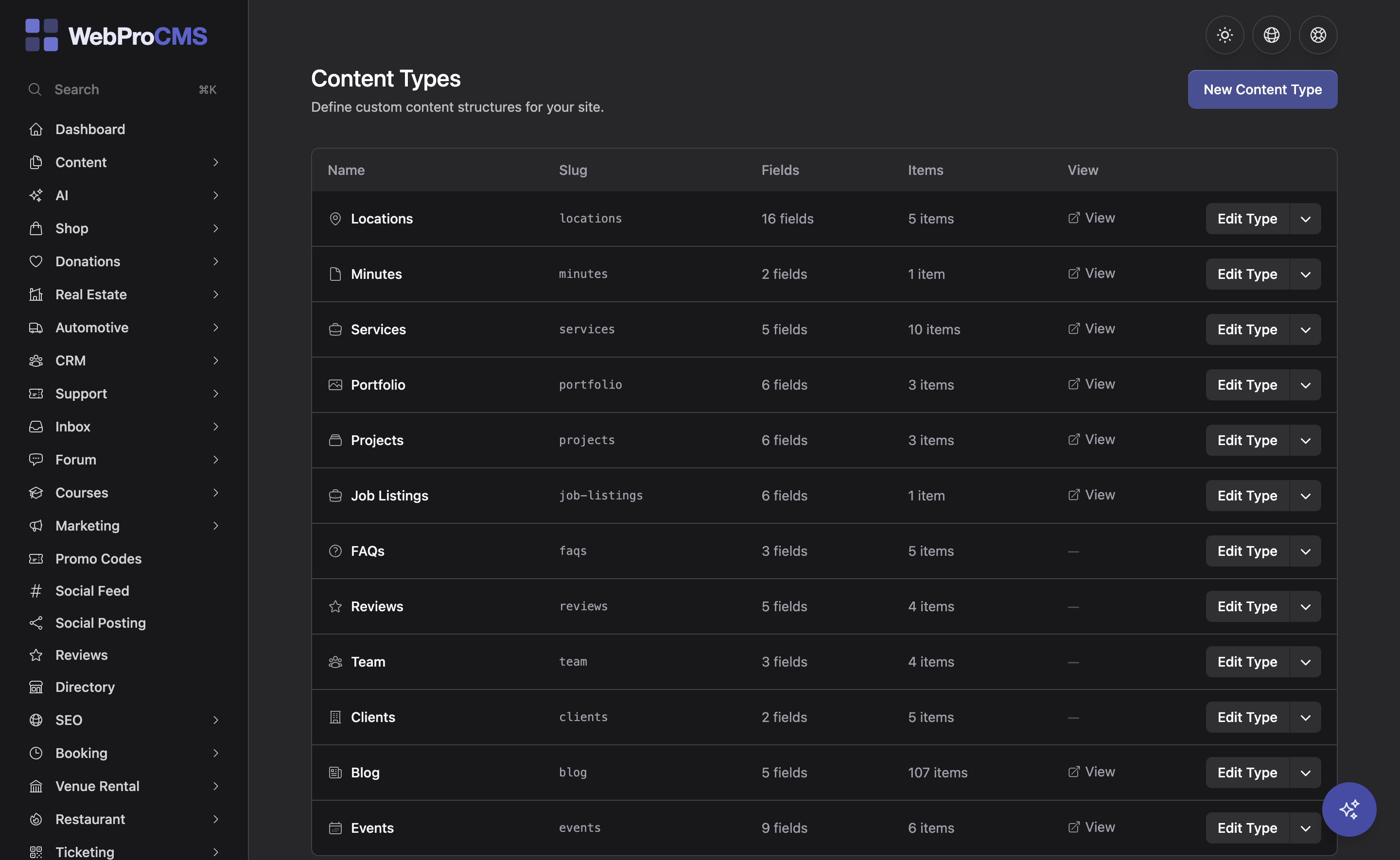
Task: Click the Team people icon in table
Action: coord(335,661)
